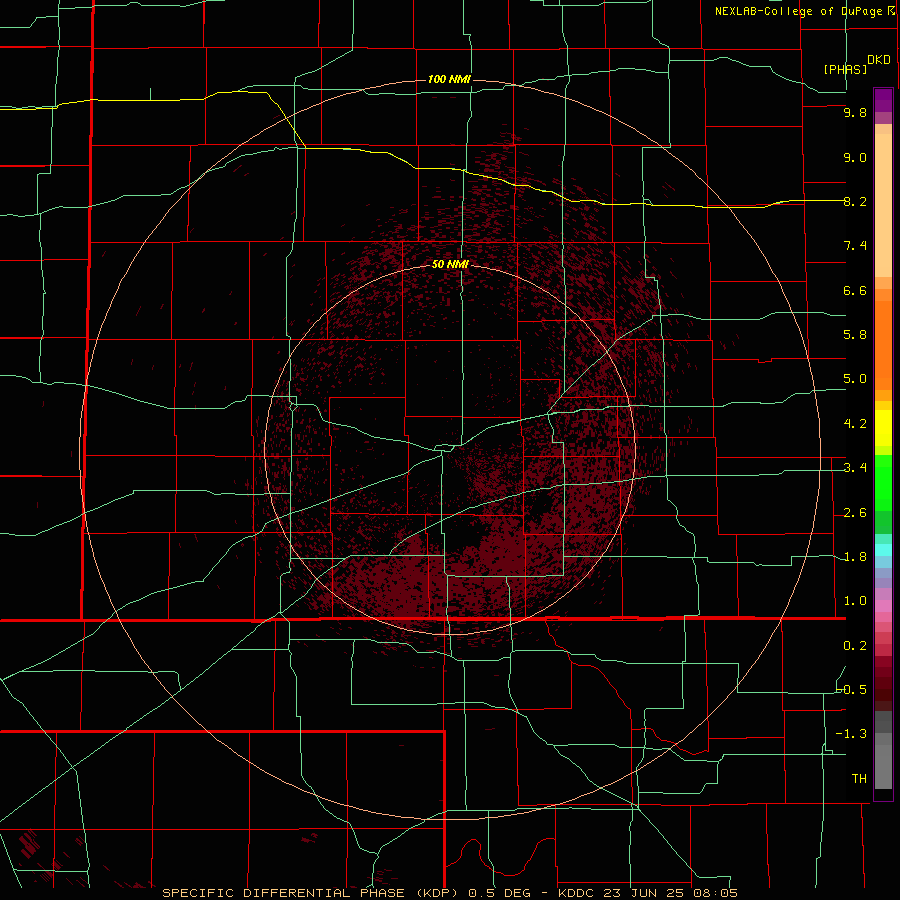Click the yellow segment of the color bar
The height and width of the screenshot is (900, 900).
[883, 428]
